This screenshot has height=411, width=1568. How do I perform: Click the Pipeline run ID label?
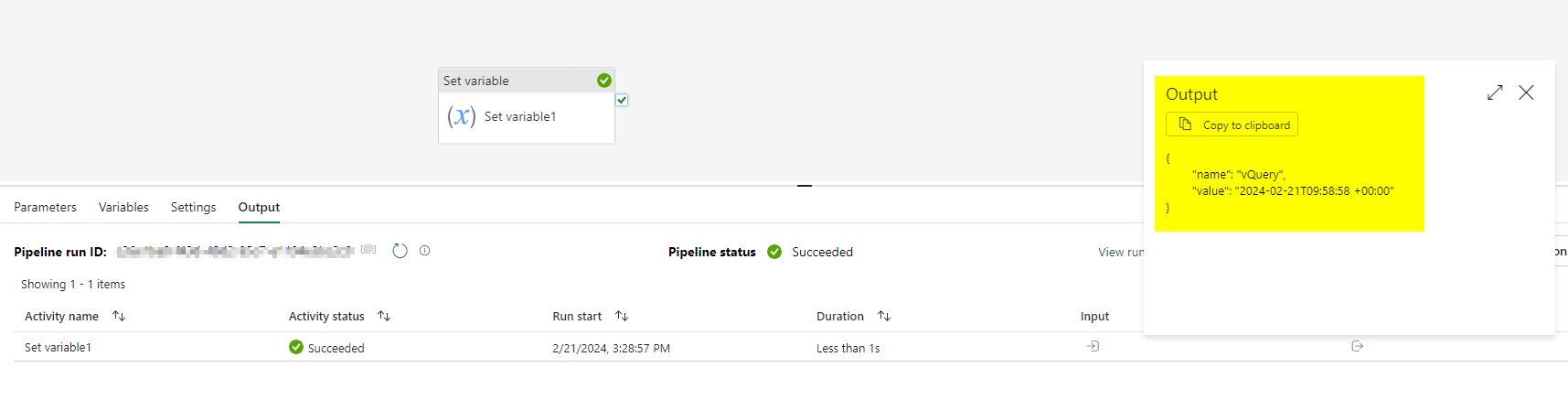click(x=60, y=252)
